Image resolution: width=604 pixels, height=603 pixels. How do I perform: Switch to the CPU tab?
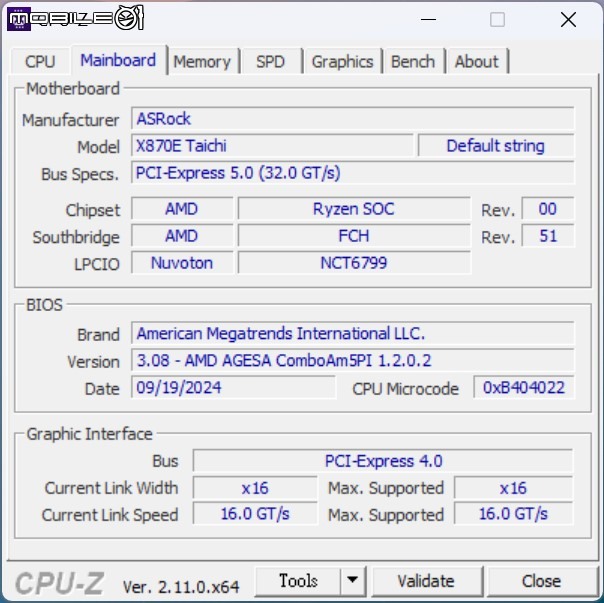40,61
